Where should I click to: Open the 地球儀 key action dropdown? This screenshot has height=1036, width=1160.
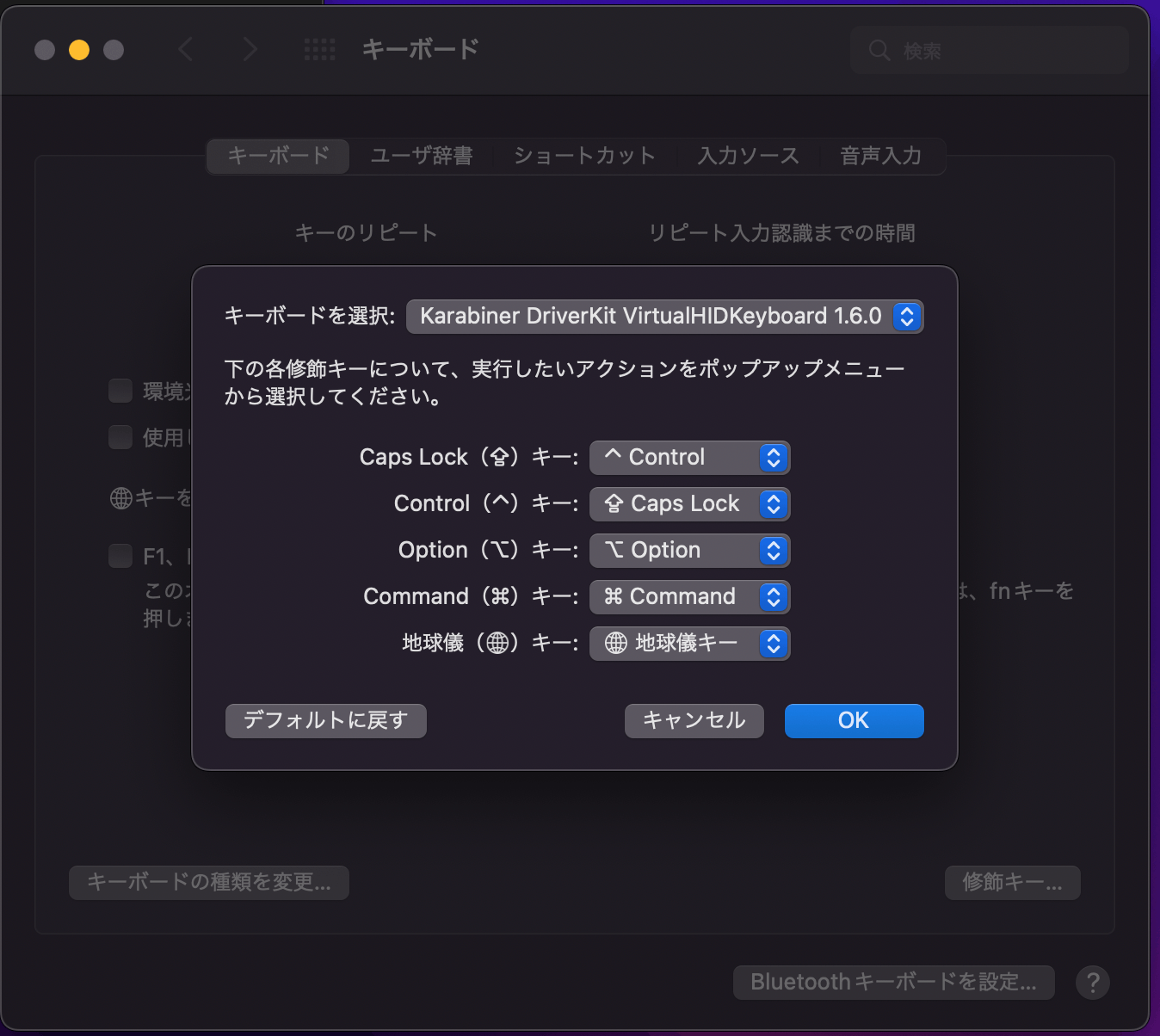click(689, 643)
